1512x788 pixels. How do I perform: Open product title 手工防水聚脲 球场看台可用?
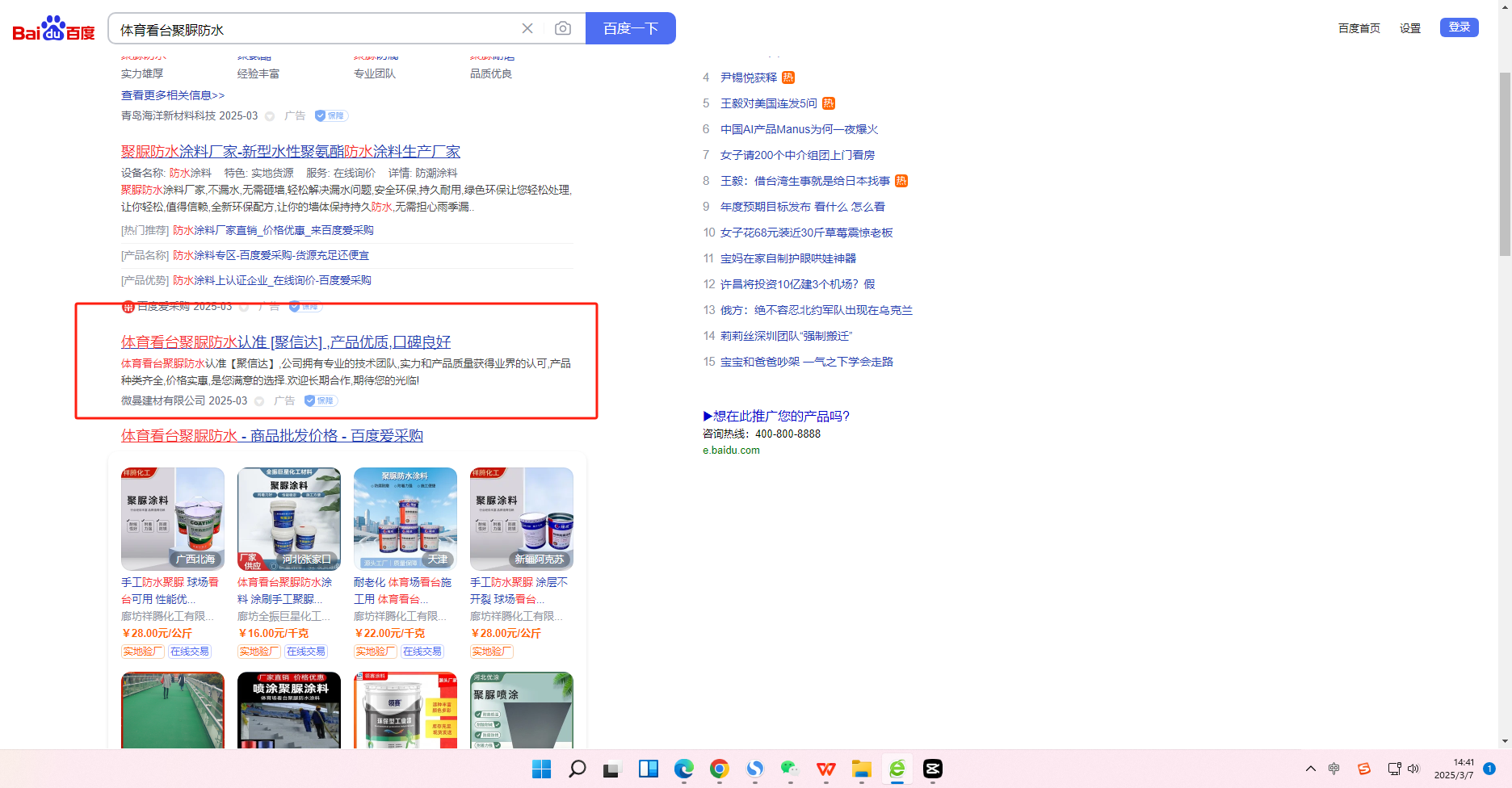pos(170,590)
